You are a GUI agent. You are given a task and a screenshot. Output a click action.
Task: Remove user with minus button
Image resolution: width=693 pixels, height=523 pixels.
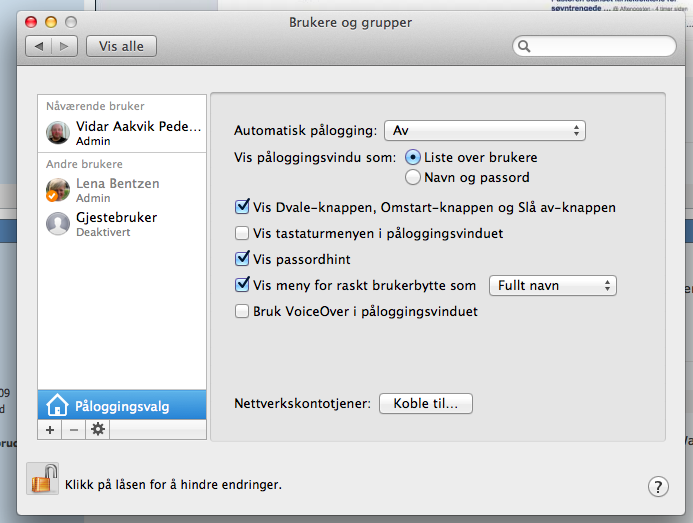tap(74, 430)
